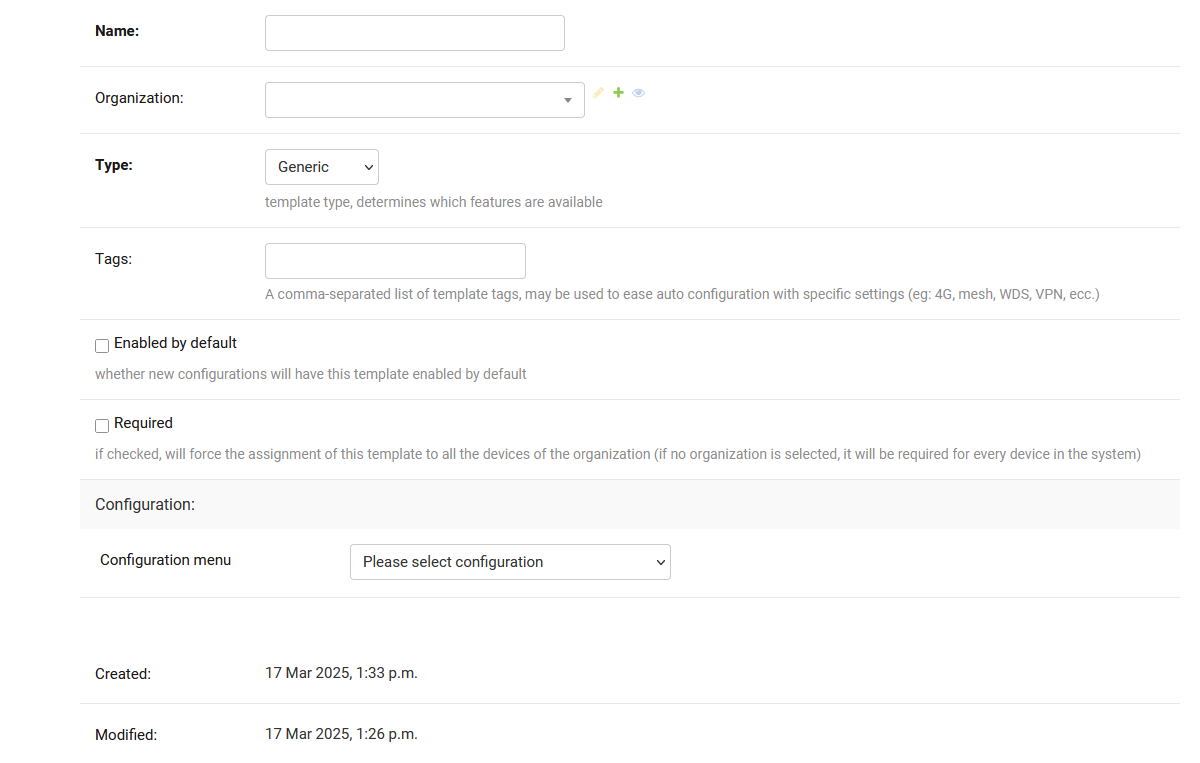1200x763 pixels.
Task: Click the 'Configuration menu' label
Action: click(x=165, y=560)
